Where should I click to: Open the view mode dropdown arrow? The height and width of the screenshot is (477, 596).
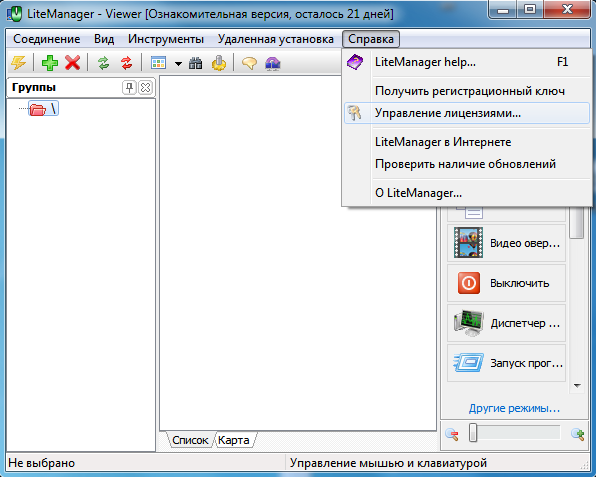[178, 63]
